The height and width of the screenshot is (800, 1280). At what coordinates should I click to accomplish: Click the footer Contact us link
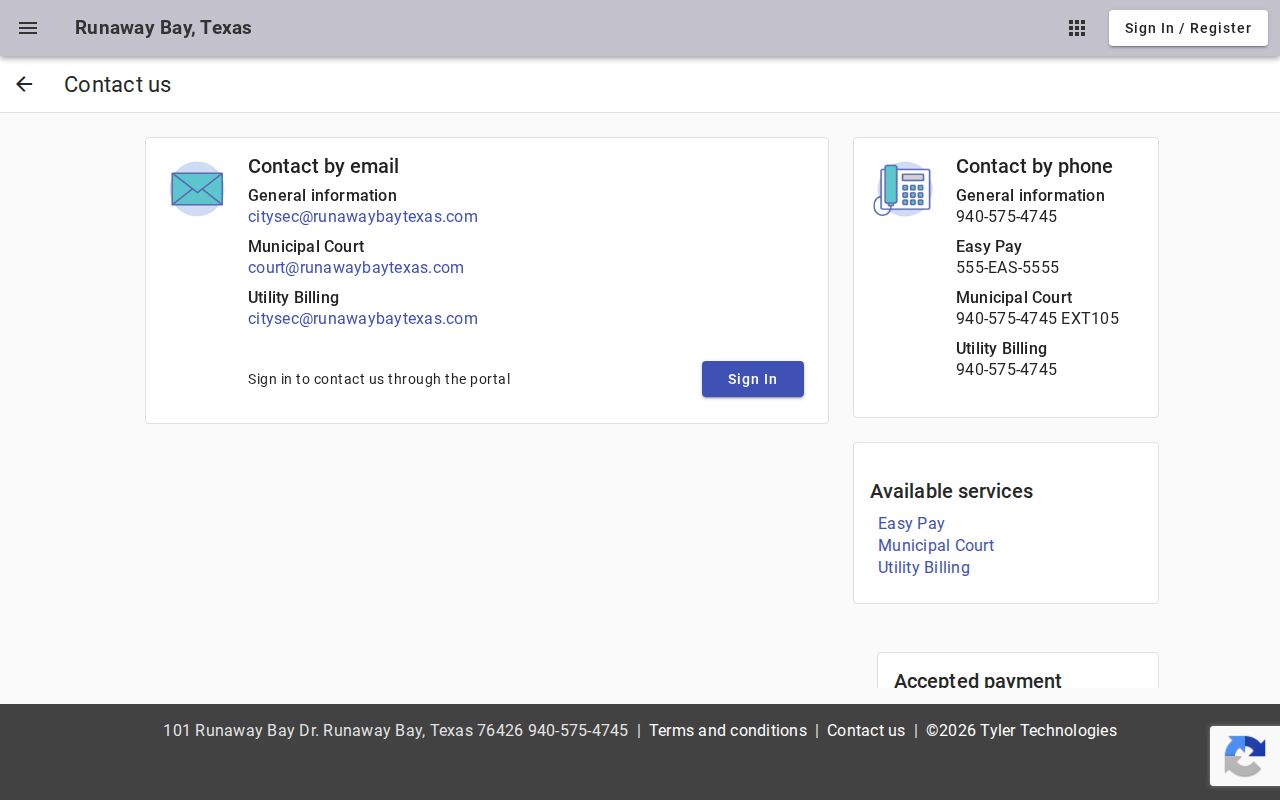click(866, 730)
